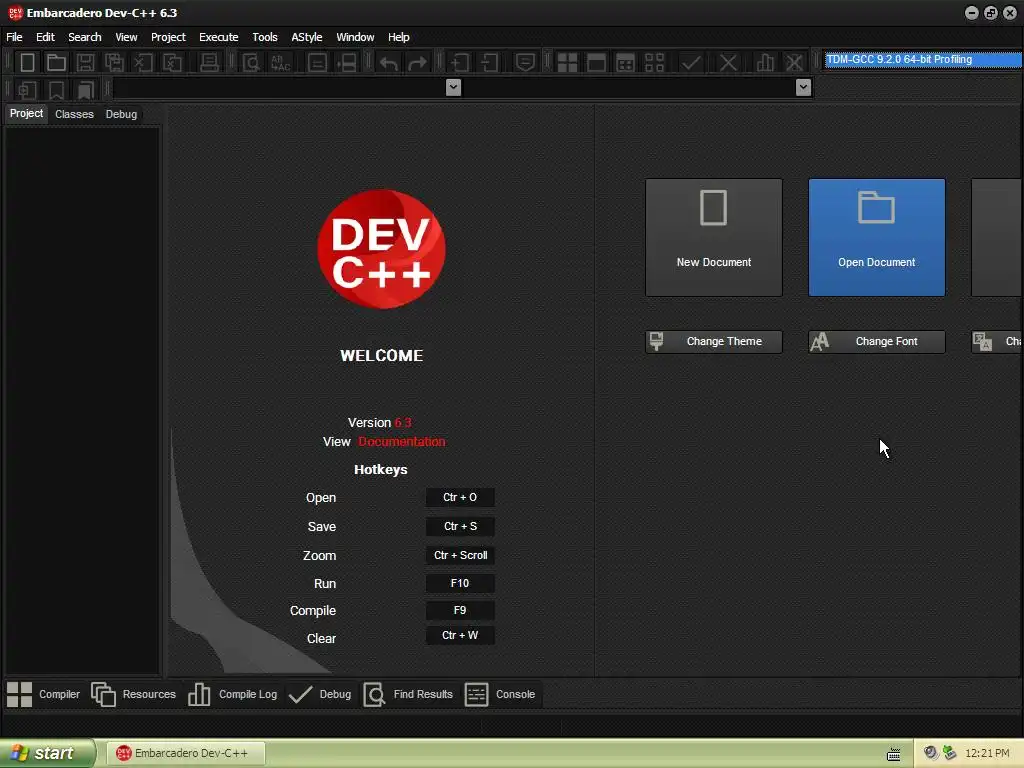The width and height of the screenshot is (1024, 768).
Task: Switch to the Project sidebar tab
Action: [26, 114]
